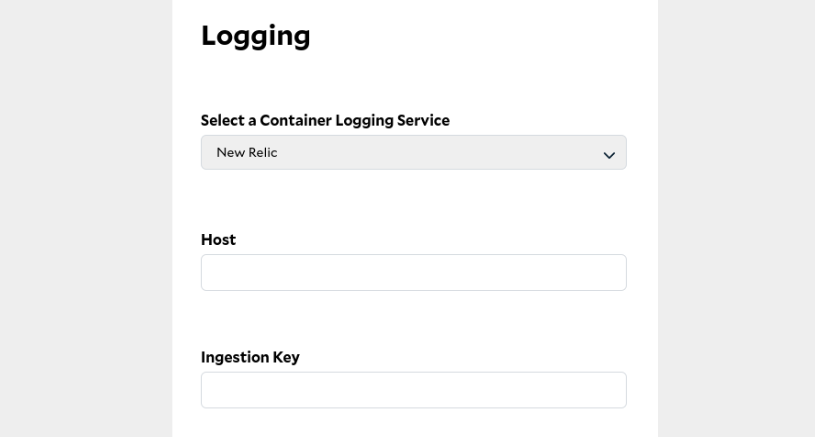Screen dimensions: 815x437
Task: Click the word Relic in the selected option
Action: click(263, 152)
